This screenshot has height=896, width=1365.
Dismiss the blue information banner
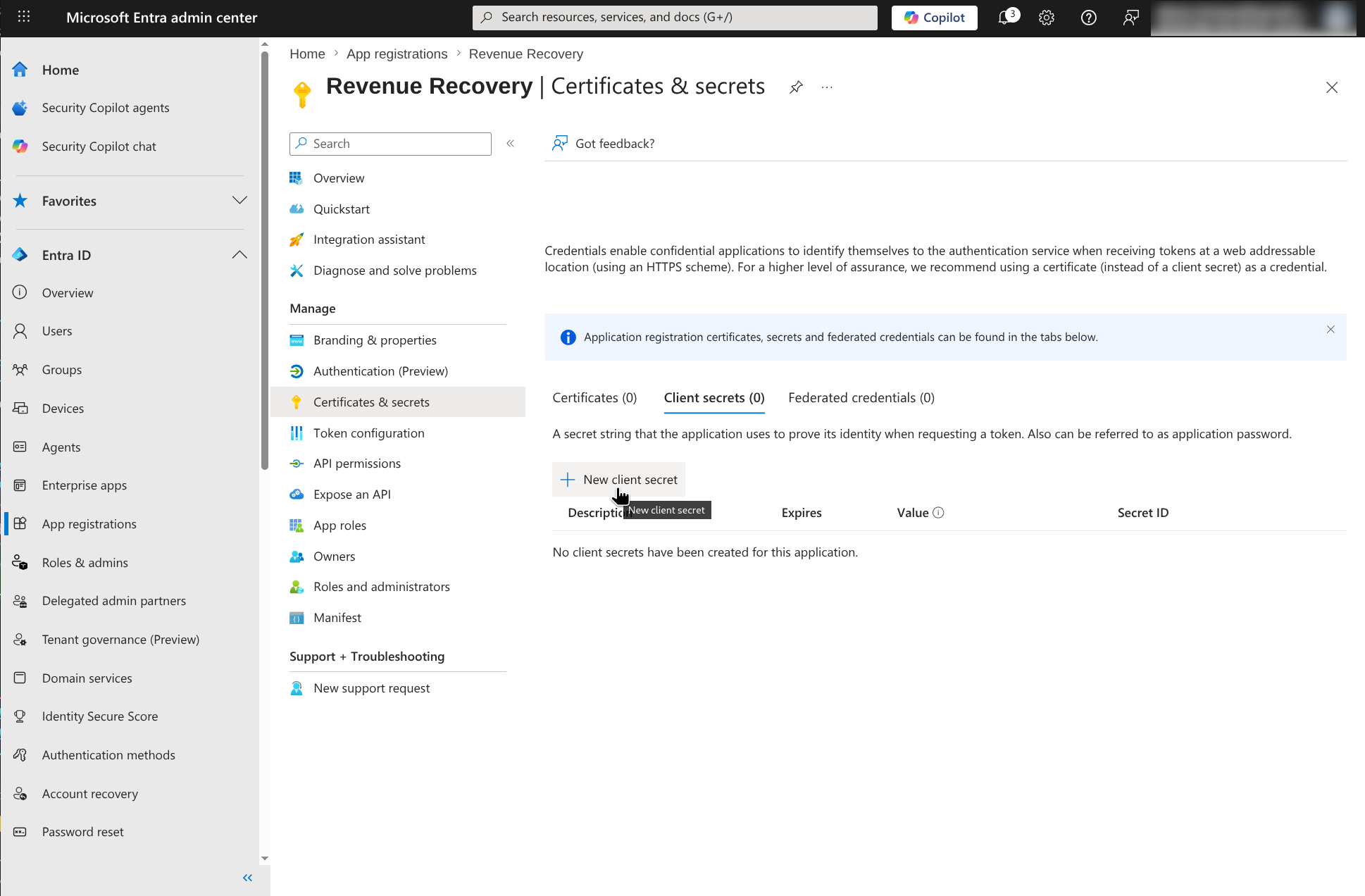1330,330
